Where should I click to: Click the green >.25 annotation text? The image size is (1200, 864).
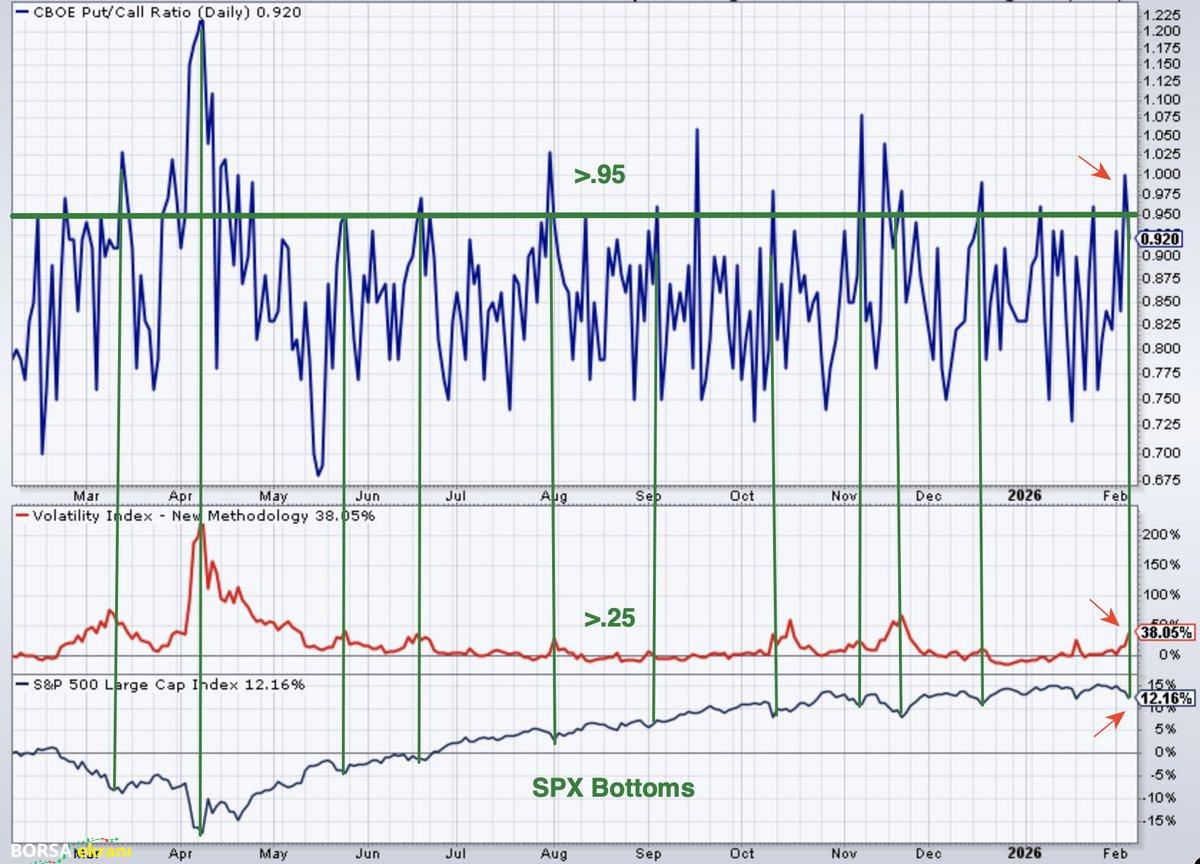(x=609, y=619)
